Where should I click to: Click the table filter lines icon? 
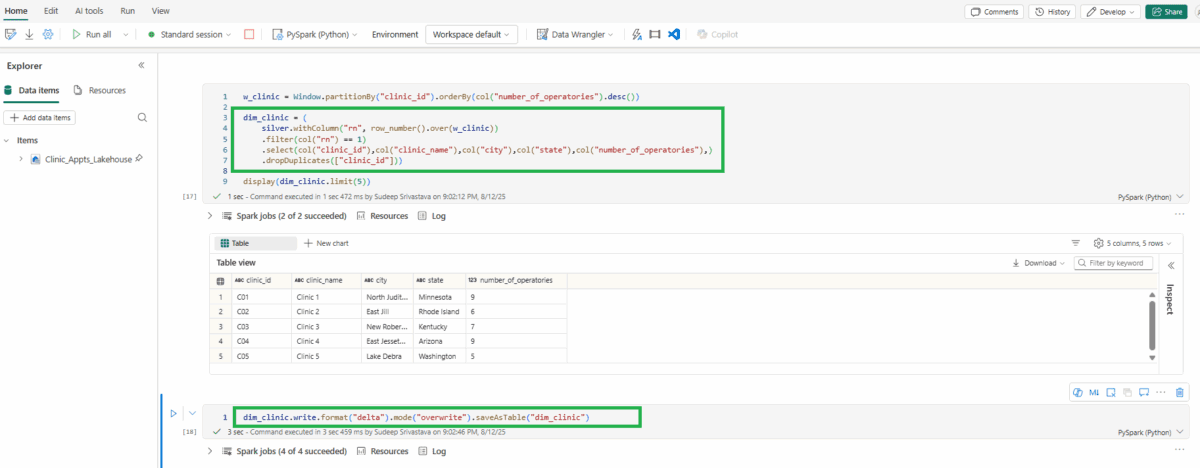[1076, 243]
